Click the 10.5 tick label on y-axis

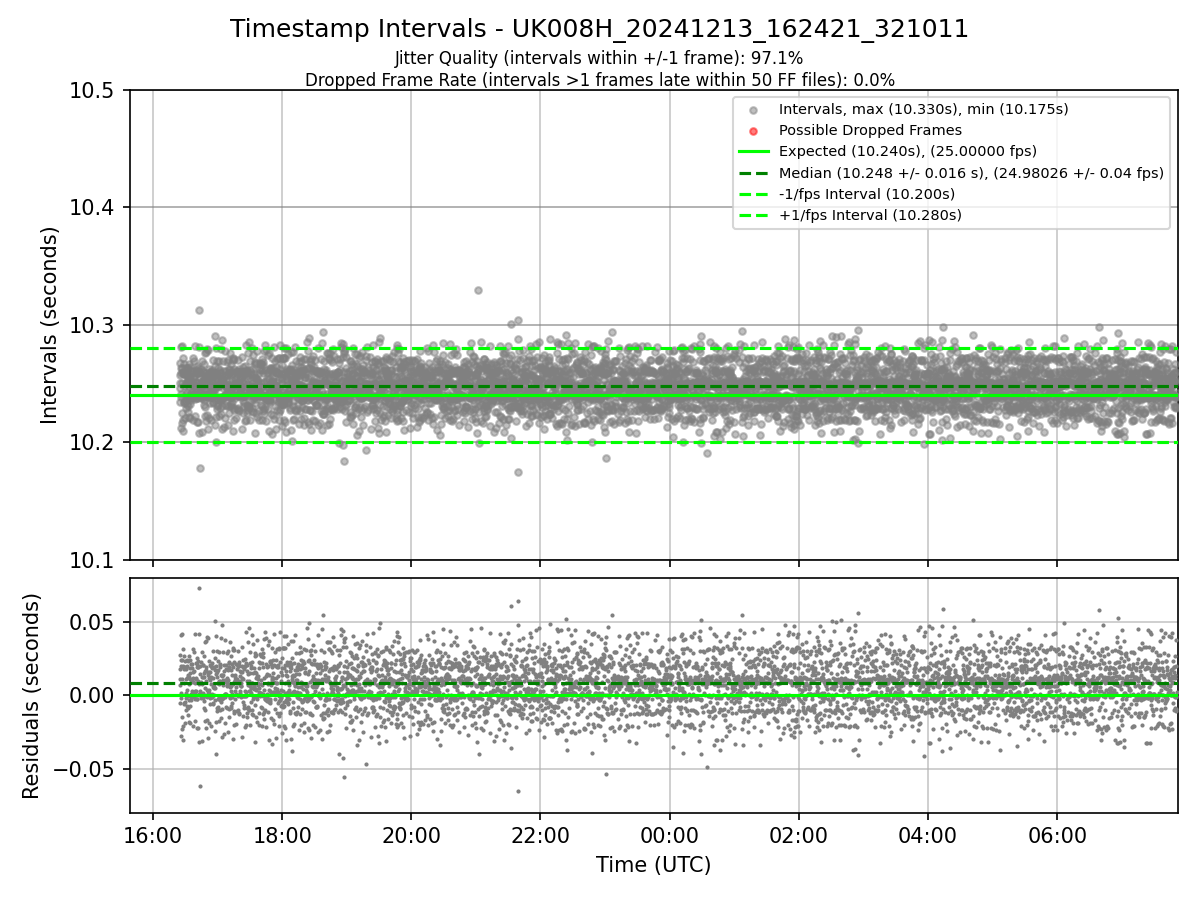(x=93, y=91)
